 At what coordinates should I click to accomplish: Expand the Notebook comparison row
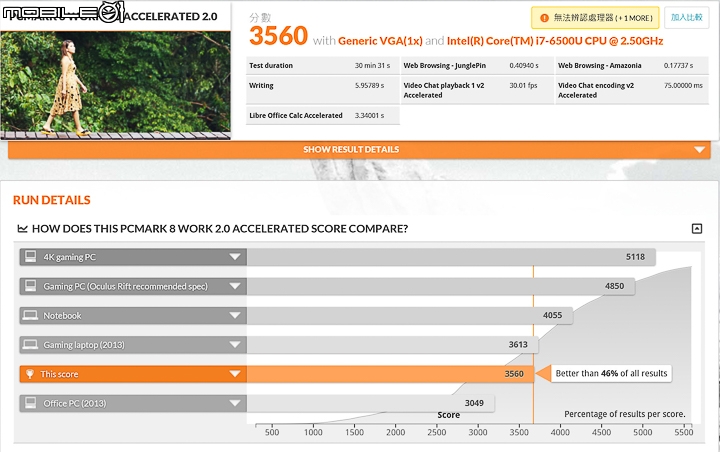pos(235,316)
